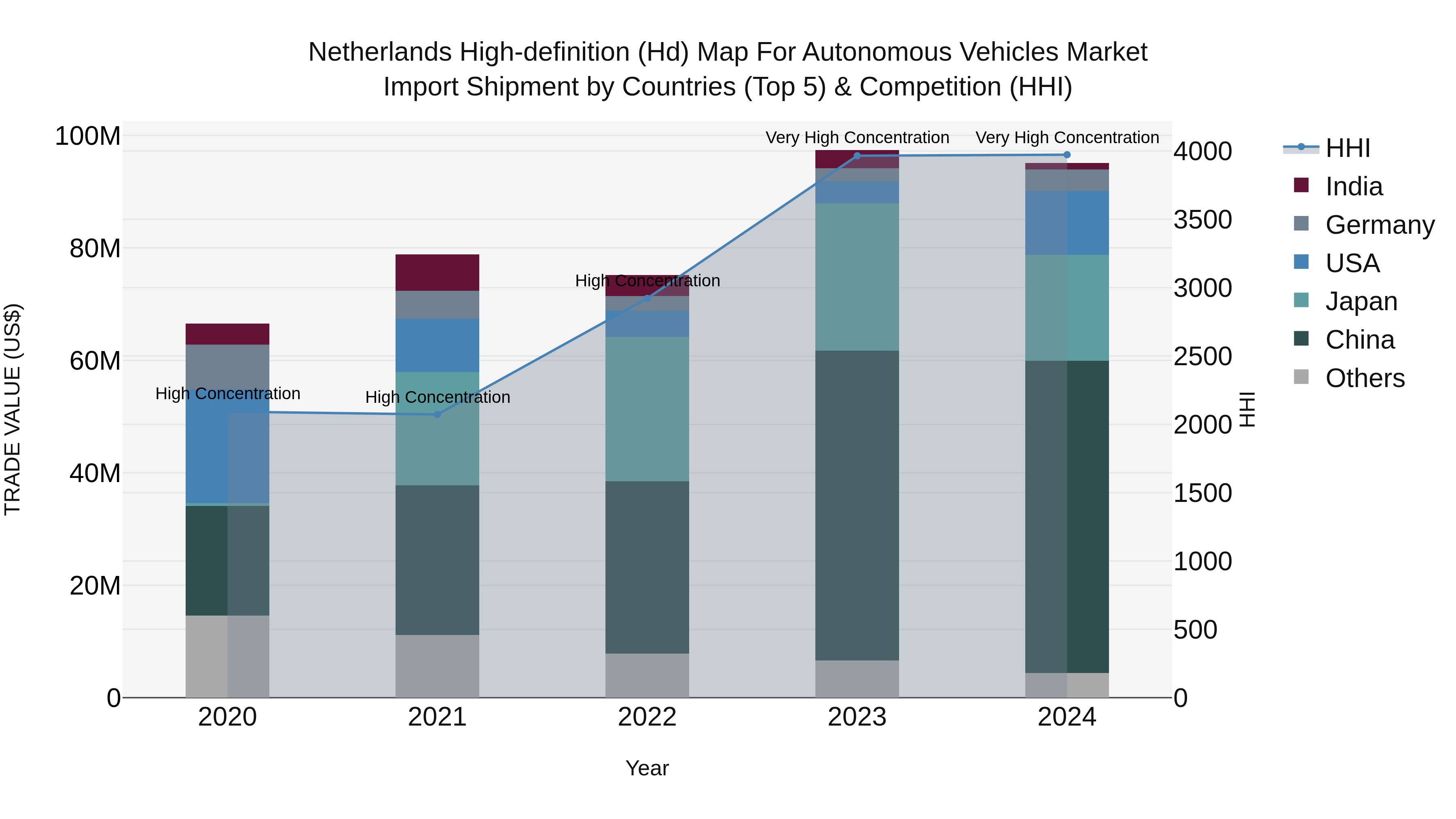
Task: Toggle the HHI legend label
Action: pyautogui.click(x=1348, y=148)
